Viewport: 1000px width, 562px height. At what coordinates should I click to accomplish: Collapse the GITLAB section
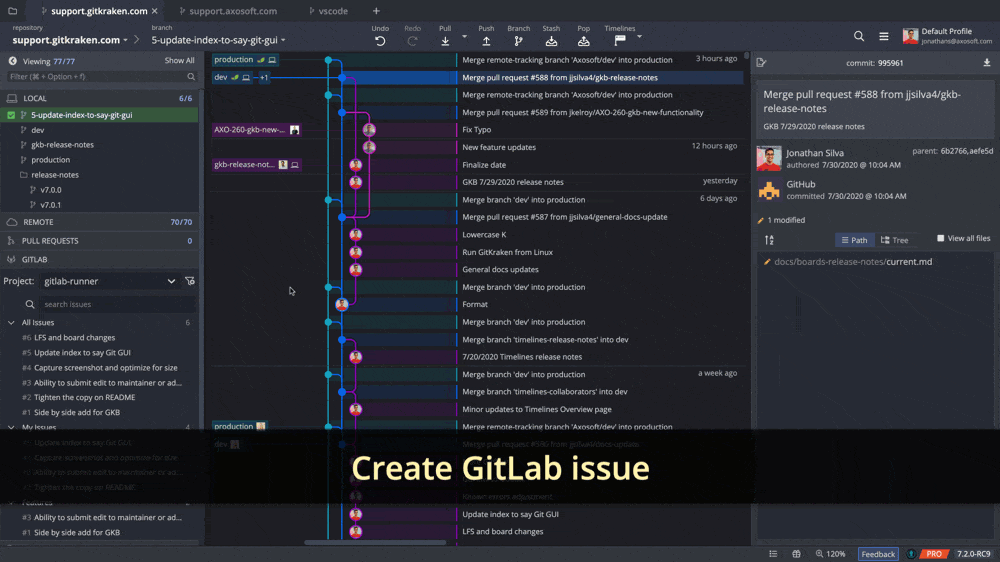99,259
